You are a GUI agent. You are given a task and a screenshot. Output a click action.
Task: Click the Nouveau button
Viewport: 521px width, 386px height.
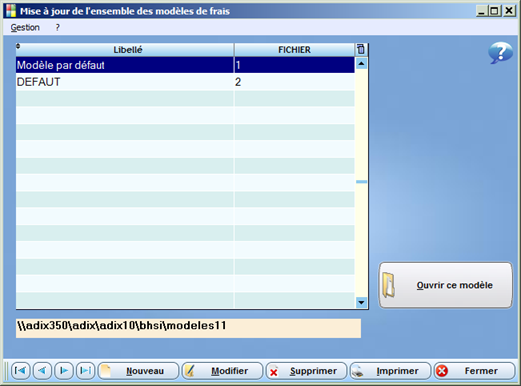point(138,371)
